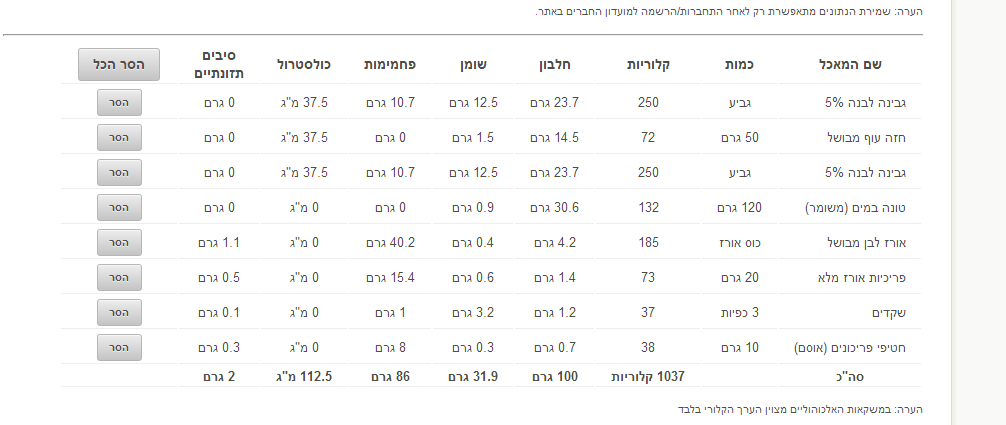The image size is (1006, 425).
Task: Click the הסר הכל (remove all) button
Action: (x=119, y=65)
